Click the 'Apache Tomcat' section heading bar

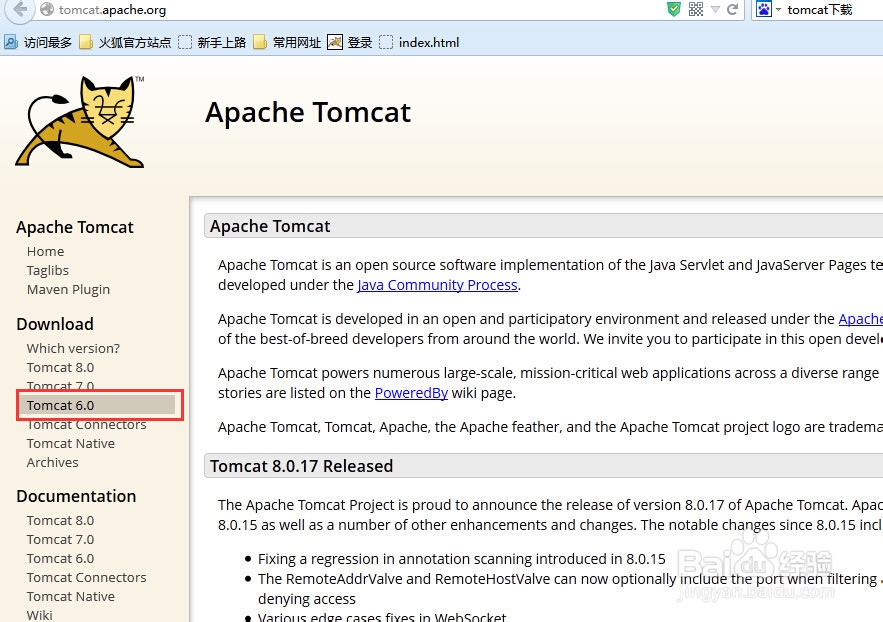point(543,226)
